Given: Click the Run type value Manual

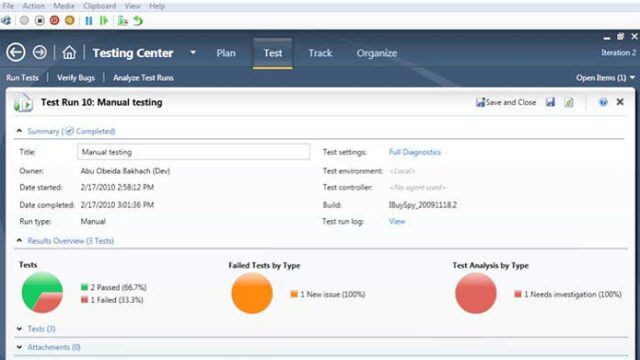Looking at the screenshot, I should (x=93, y=221).
